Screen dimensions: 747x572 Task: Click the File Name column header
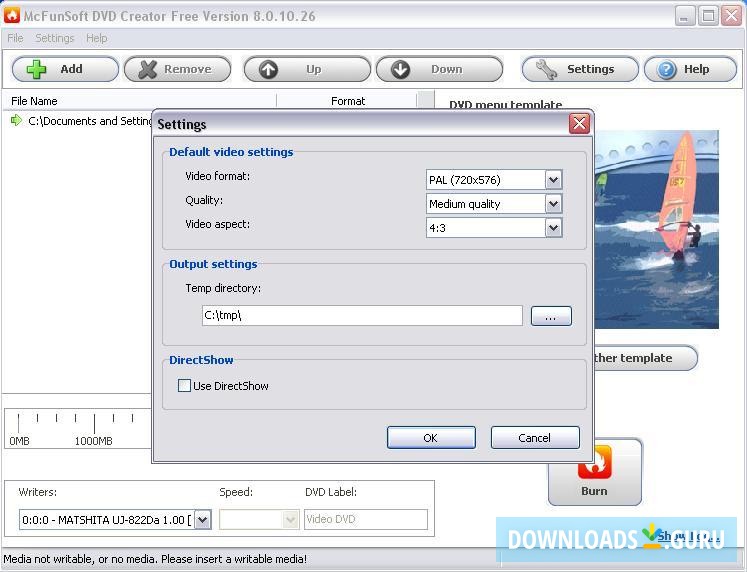140,101
